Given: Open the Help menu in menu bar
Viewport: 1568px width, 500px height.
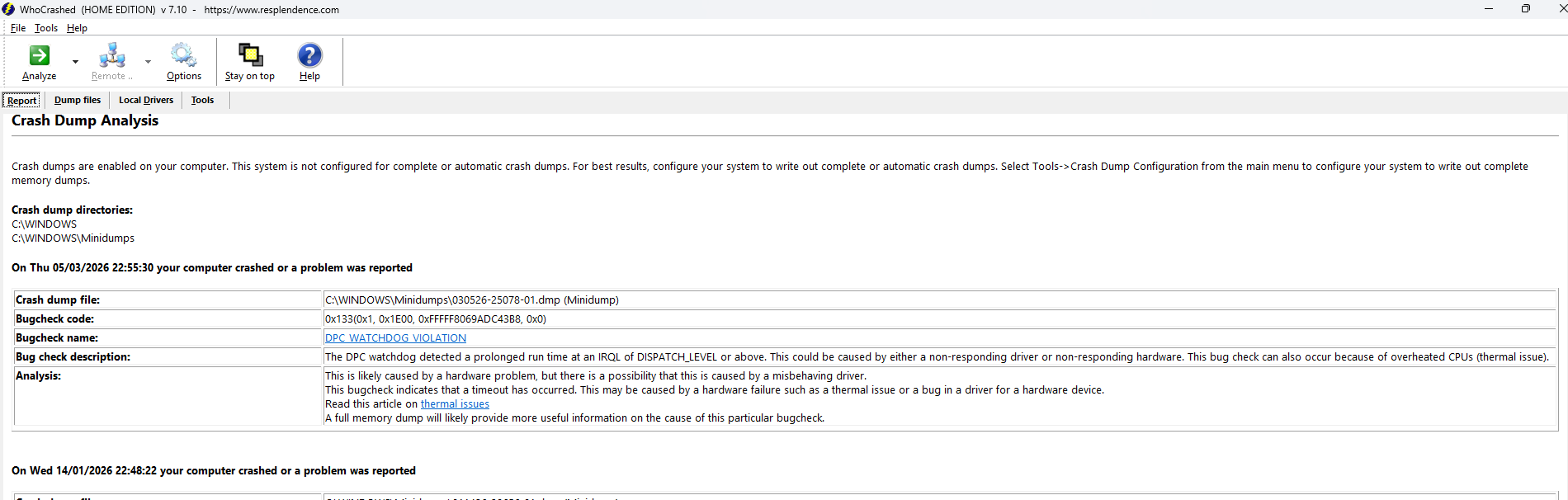Looking at the screenshot, I should (77, 28).
